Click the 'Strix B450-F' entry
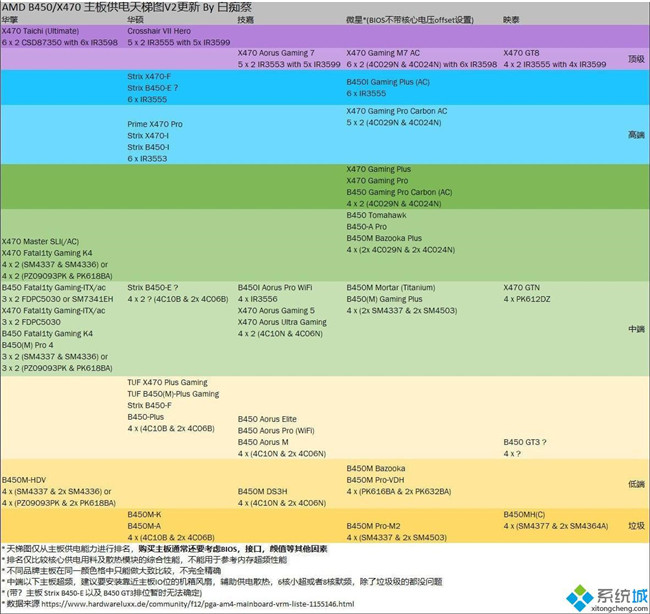The height and width of the screenshot is (614, 650). tap(149, 405)
